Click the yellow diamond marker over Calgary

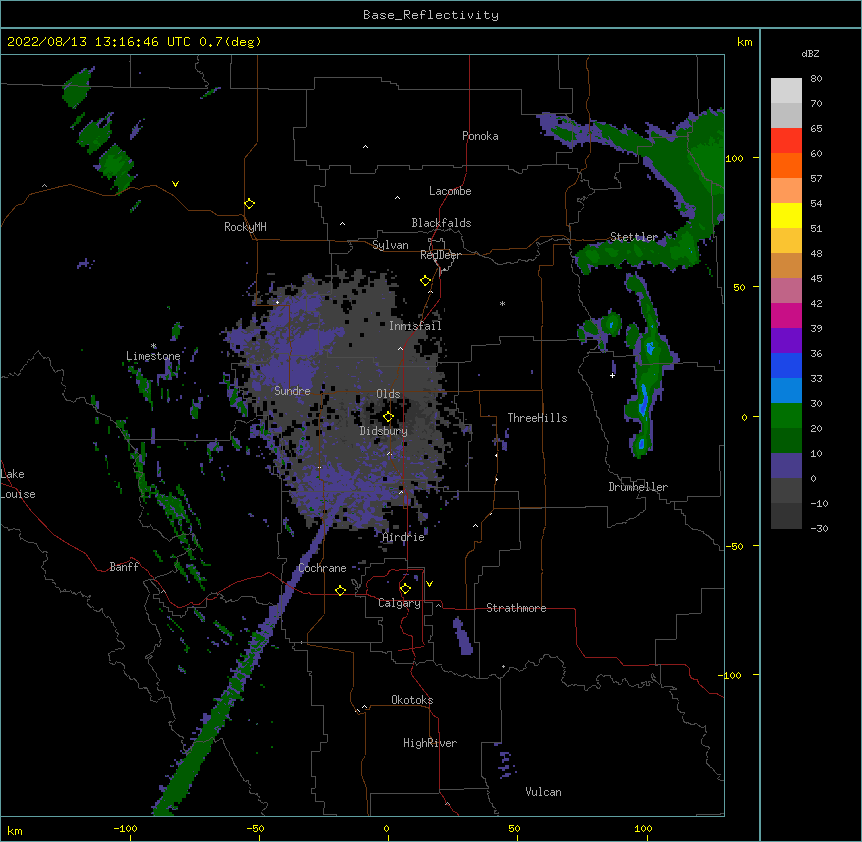tap(405, 589)
